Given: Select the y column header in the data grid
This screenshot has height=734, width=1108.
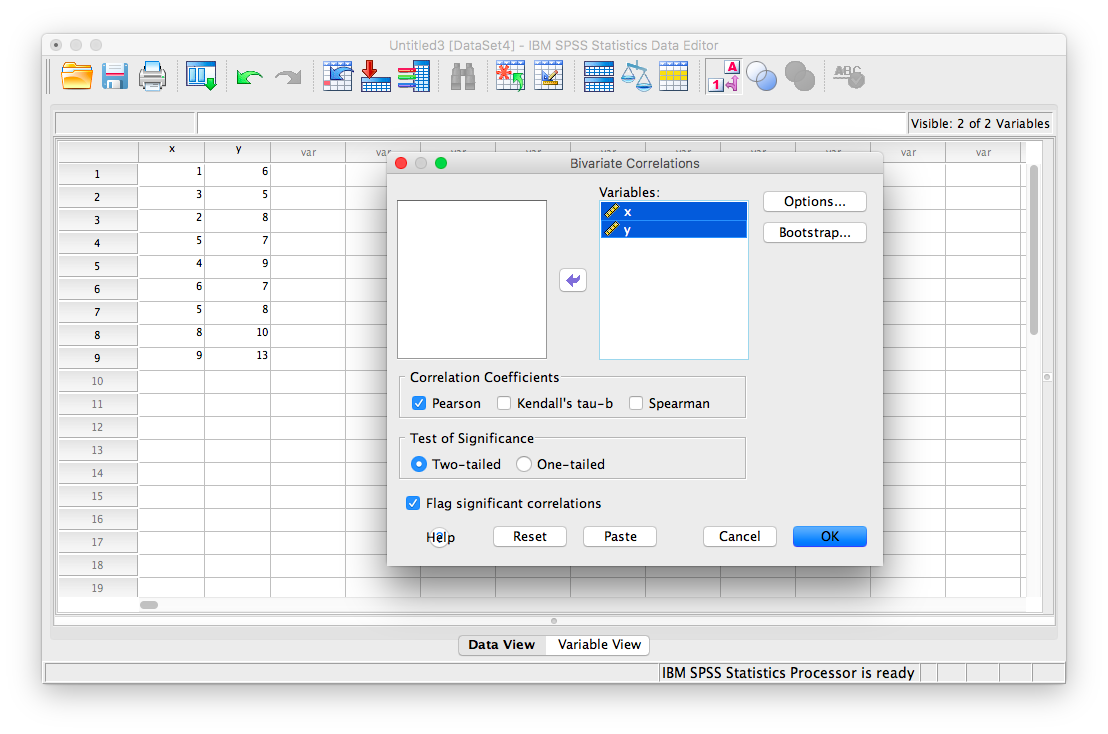Looking at the screenshot, I should click(238, 151).
